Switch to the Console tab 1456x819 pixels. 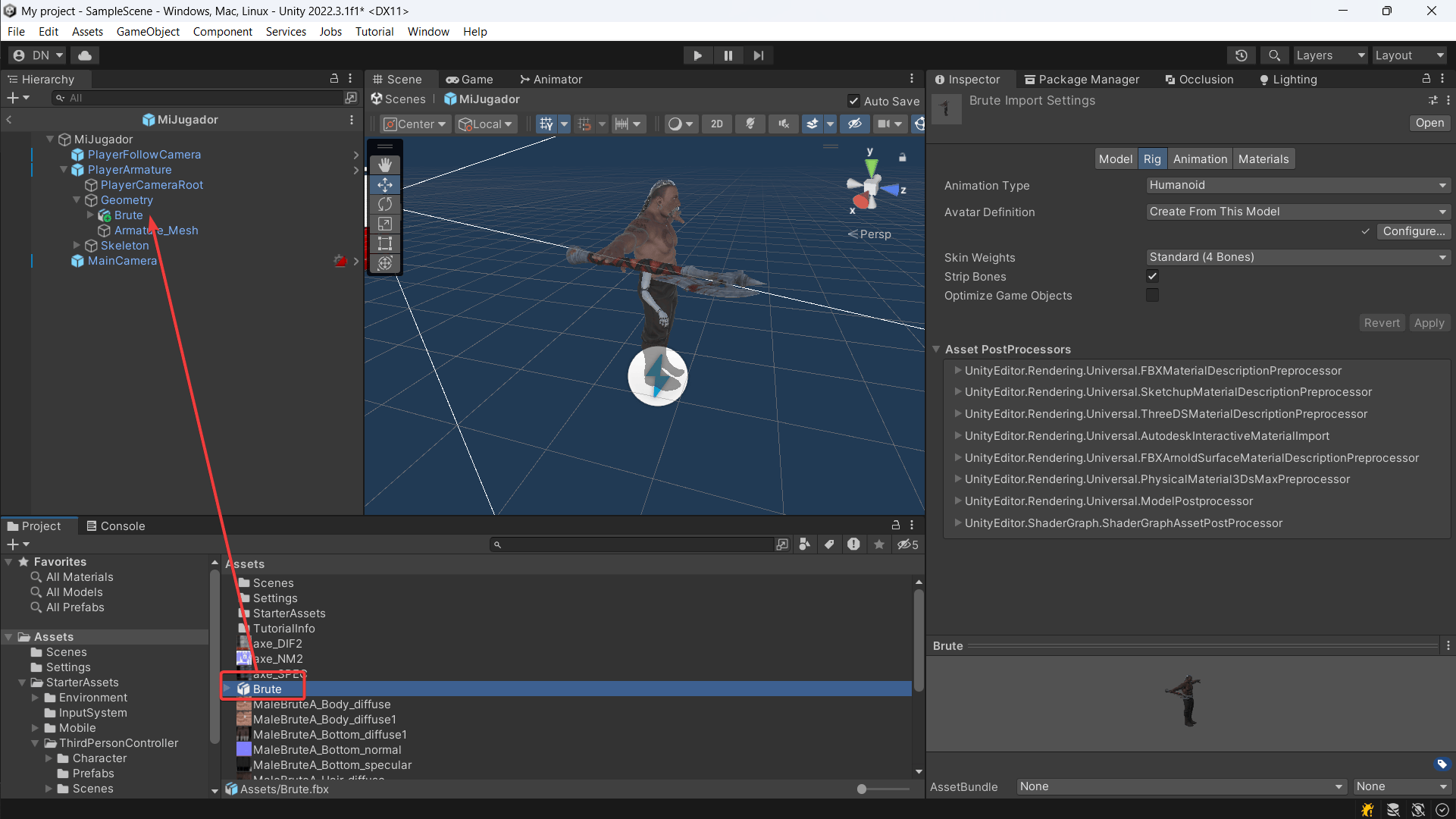(115, 526)
